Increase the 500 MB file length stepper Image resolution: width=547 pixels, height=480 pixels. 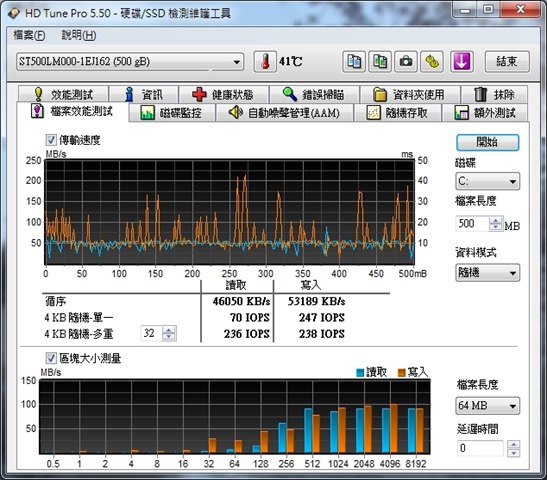click(x=496, y=220)
